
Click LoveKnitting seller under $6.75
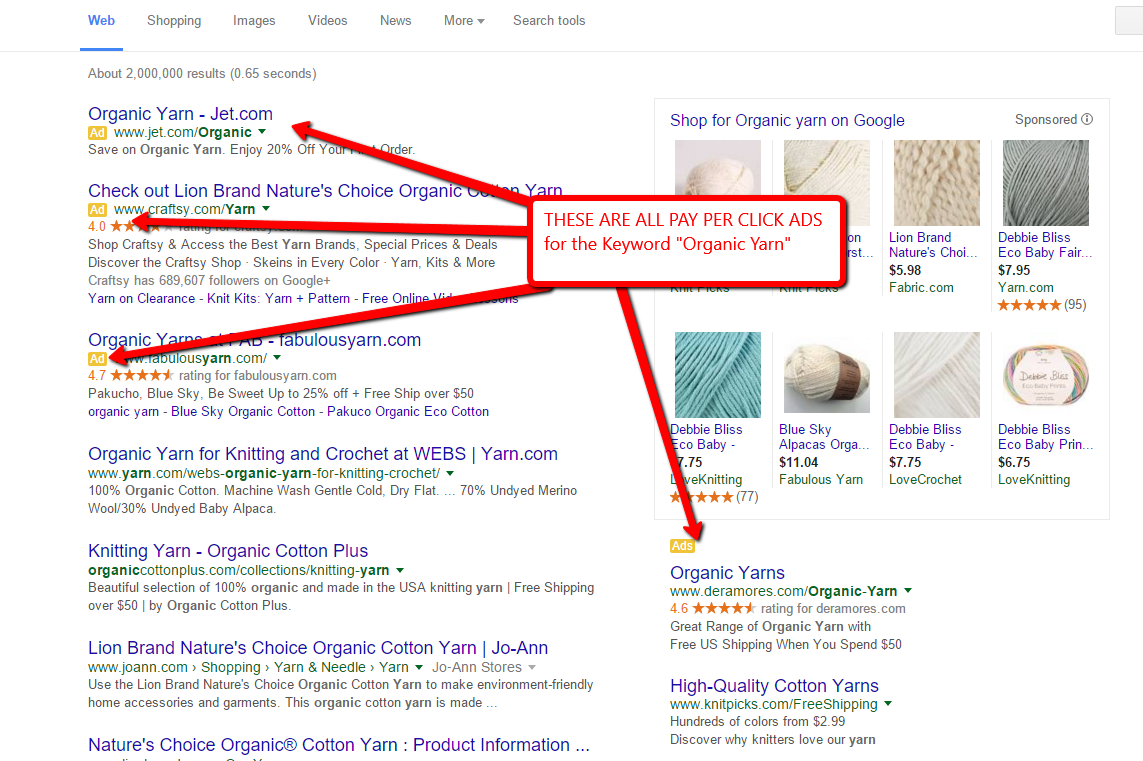click(1034, 480)
